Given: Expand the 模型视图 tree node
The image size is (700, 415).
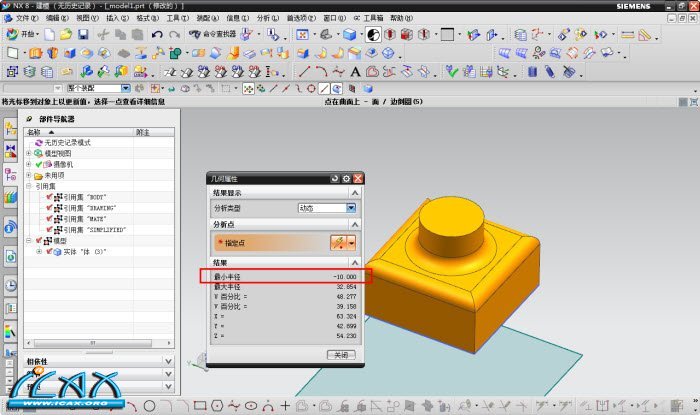Looking at the screenshot, I should 29,153.
